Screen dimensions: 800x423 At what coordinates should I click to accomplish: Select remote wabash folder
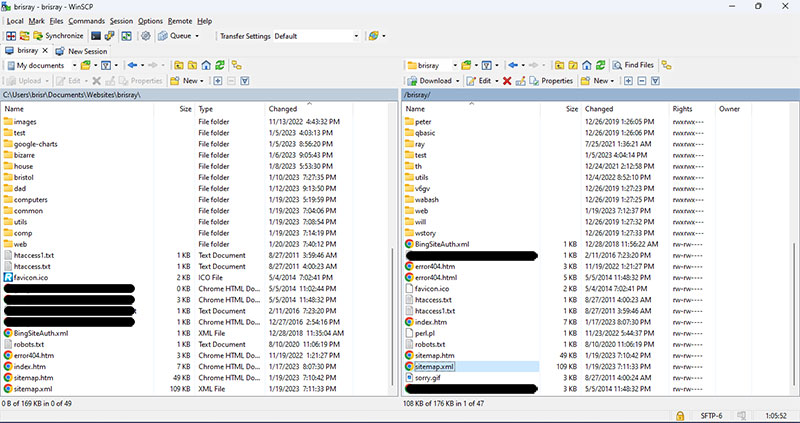[421, 200]
